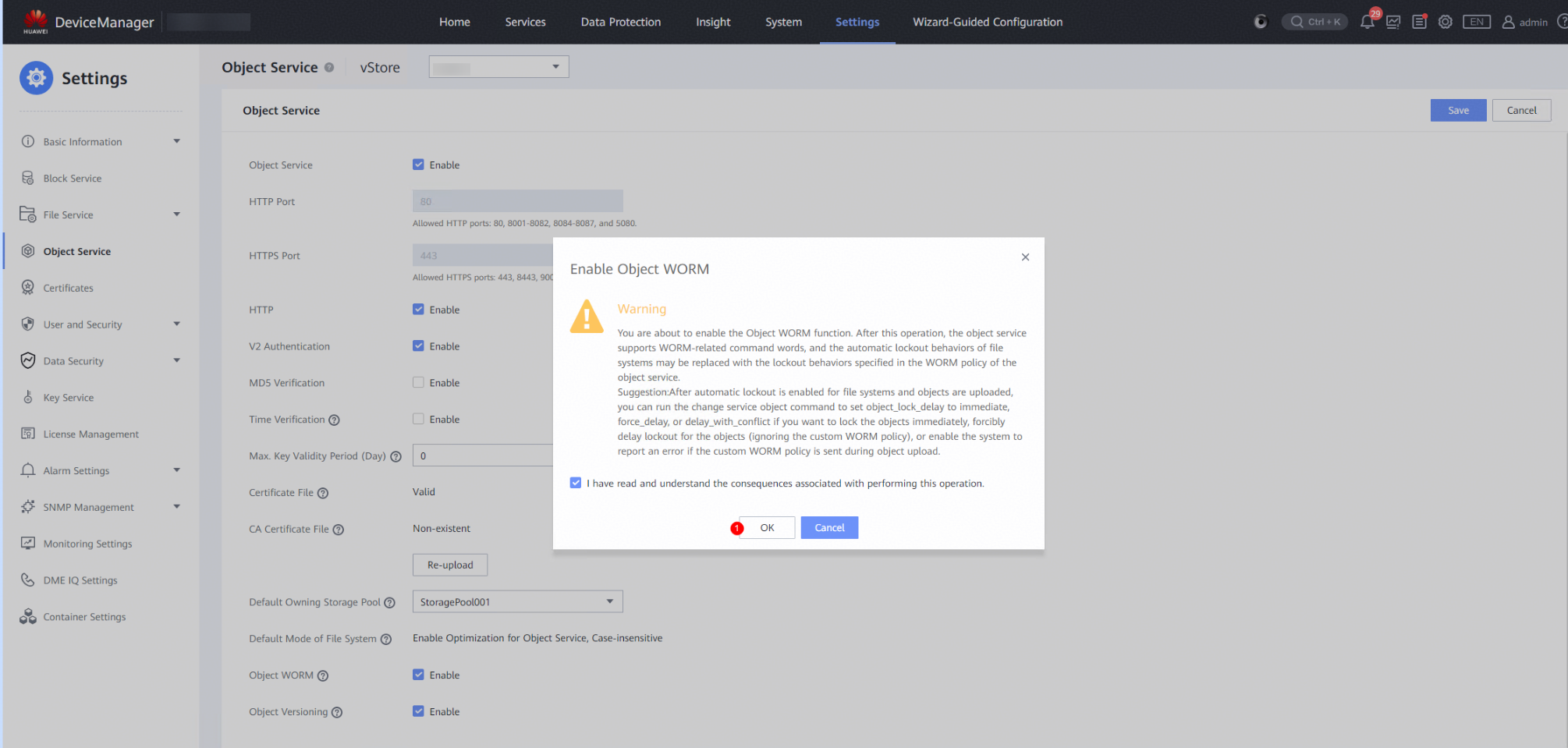Image resolution: width=1568 pixels, height=748 pixels.
Task: Open the Data Protection tab
Action: [x=621, y=22]
